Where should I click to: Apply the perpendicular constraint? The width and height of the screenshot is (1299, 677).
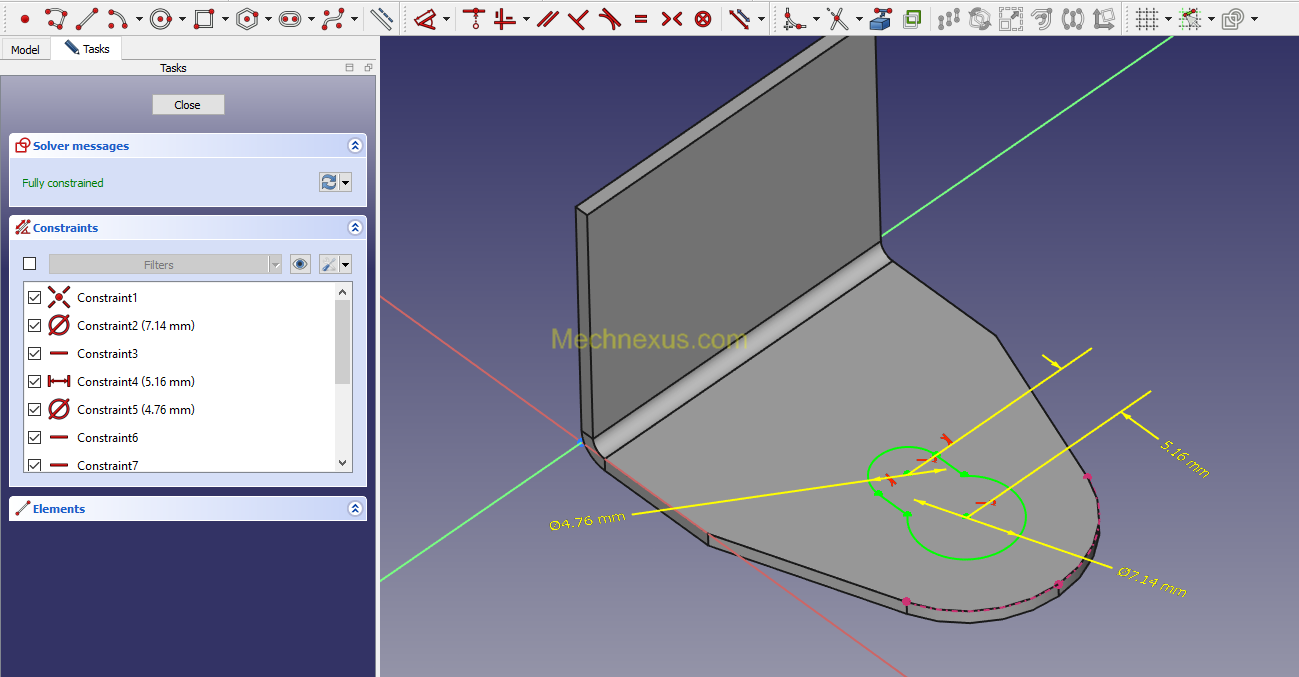click(x=578, y=18)
